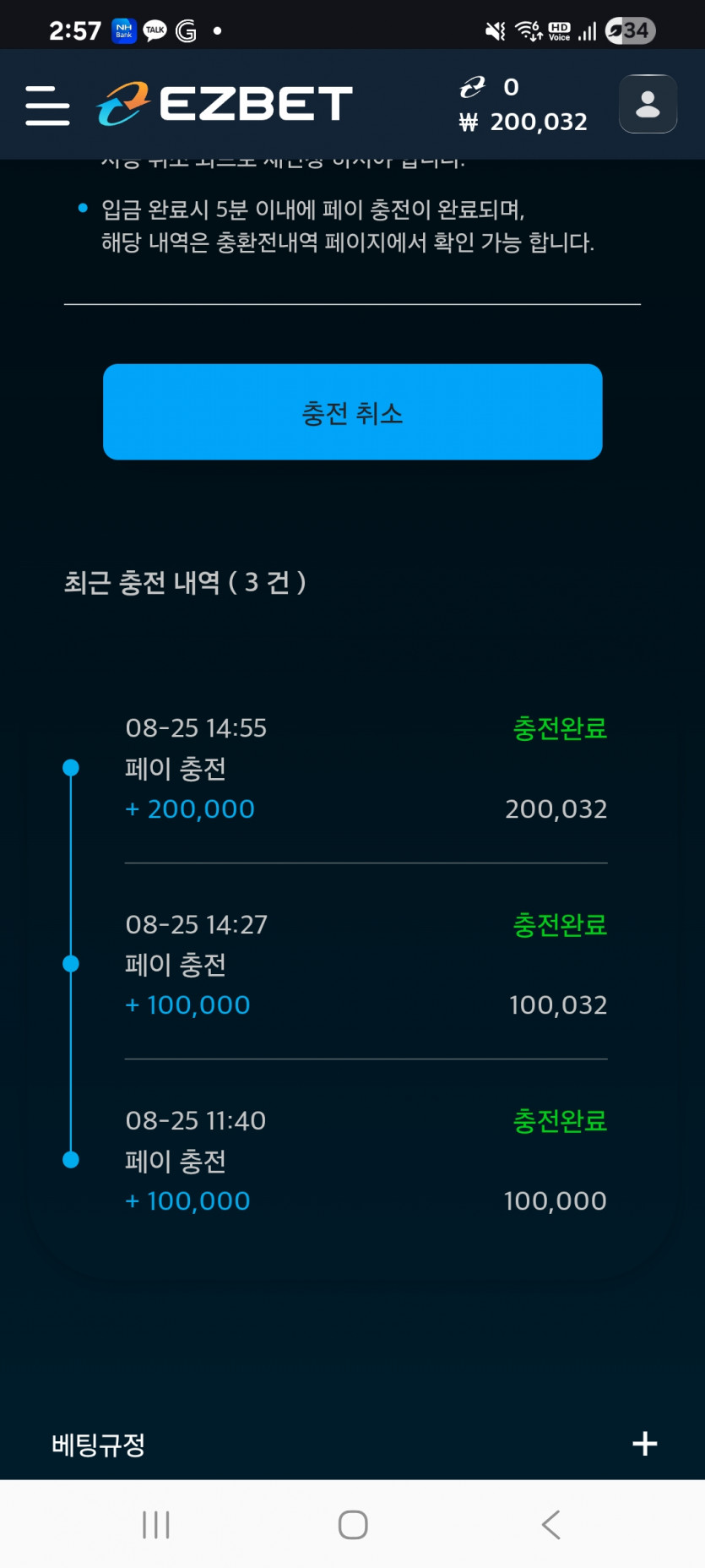Click the 충전 취소 button
Screen dimensions: 705x1568
click(353, 412)
